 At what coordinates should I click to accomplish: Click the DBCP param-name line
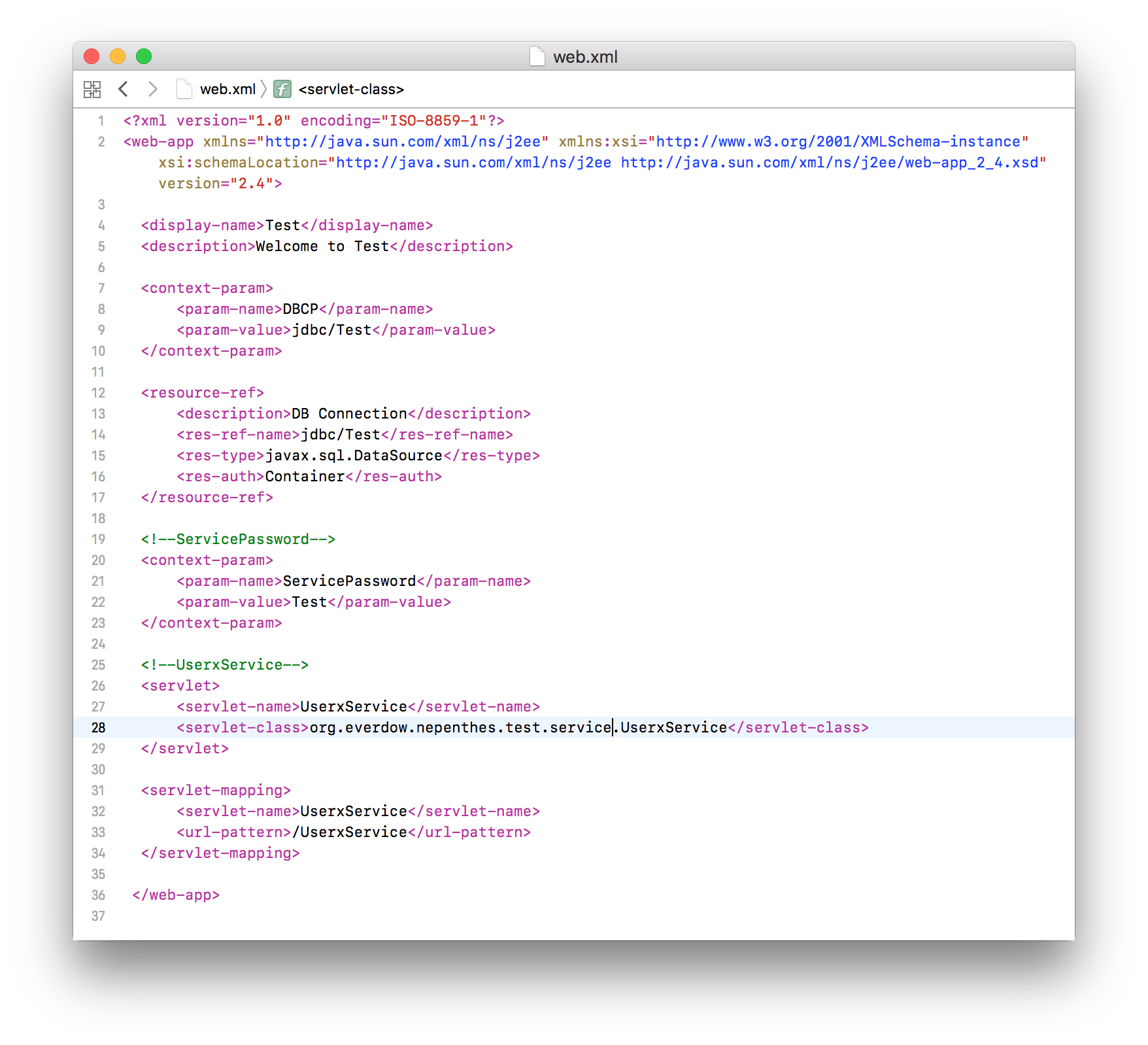click(x=305, y=309)
